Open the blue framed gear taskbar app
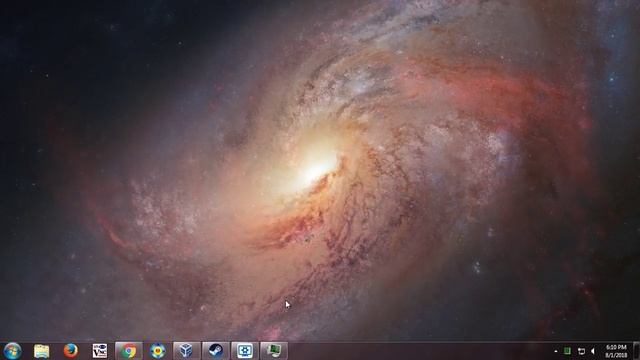Image resolution: width=640 pixels, height=360 pixels. 244,351
